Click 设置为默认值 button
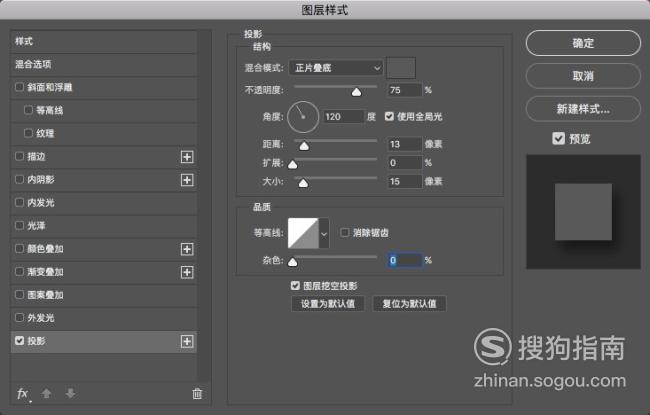 pos(328,303)
